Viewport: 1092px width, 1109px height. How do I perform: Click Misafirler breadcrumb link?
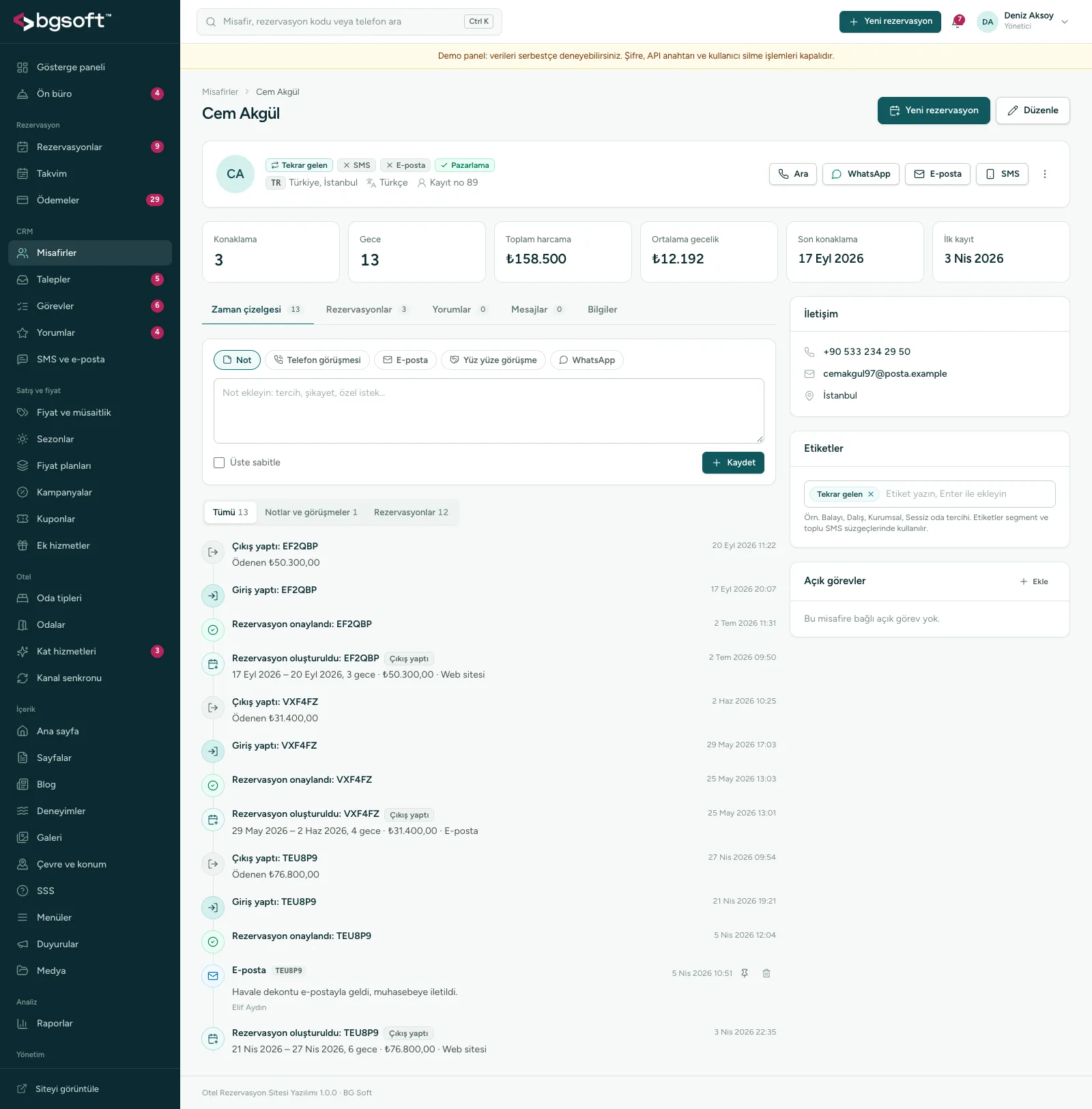click(220, 92)
